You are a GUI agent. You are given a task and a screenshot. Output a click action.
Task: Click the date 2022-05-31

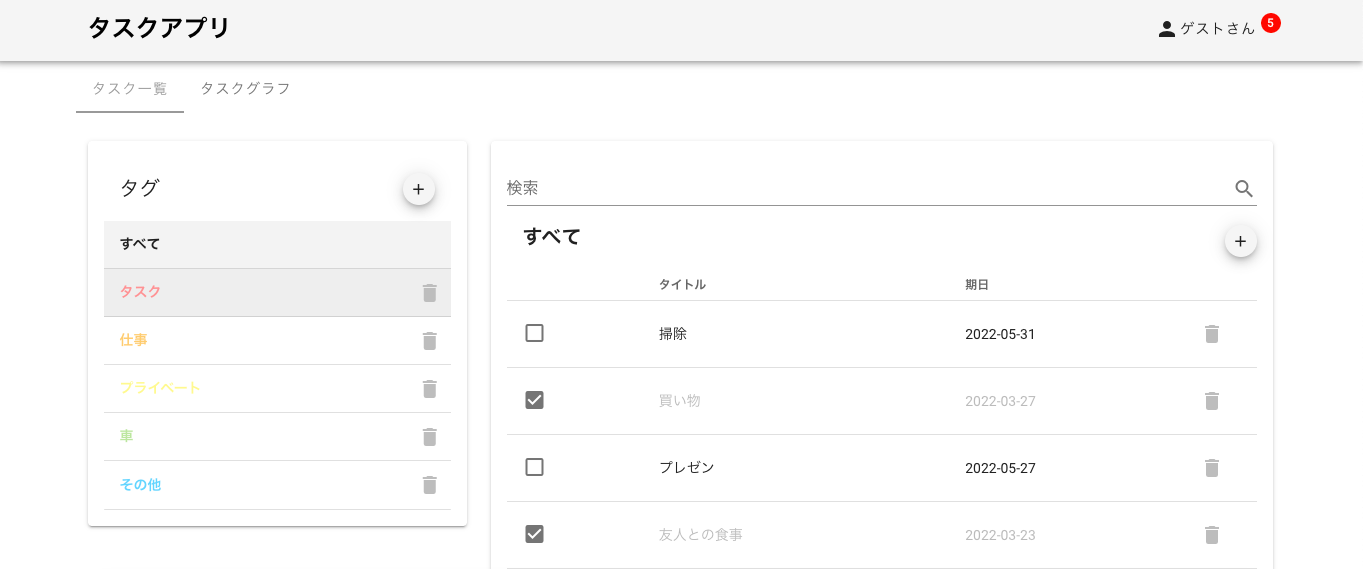click(1000, 334)
